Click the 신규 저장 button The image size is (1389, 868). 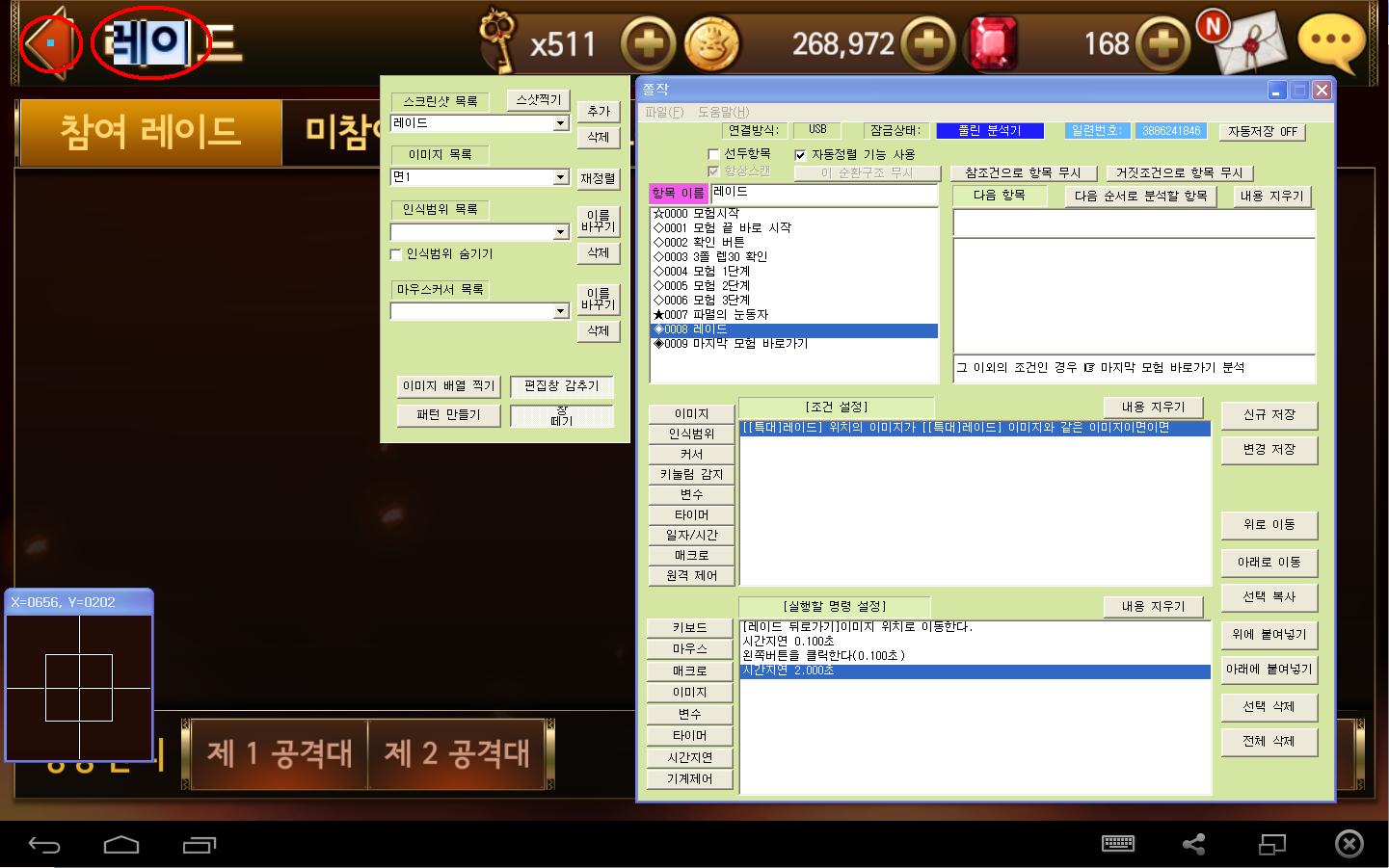pyautogui.click(x=1269, y=415)
